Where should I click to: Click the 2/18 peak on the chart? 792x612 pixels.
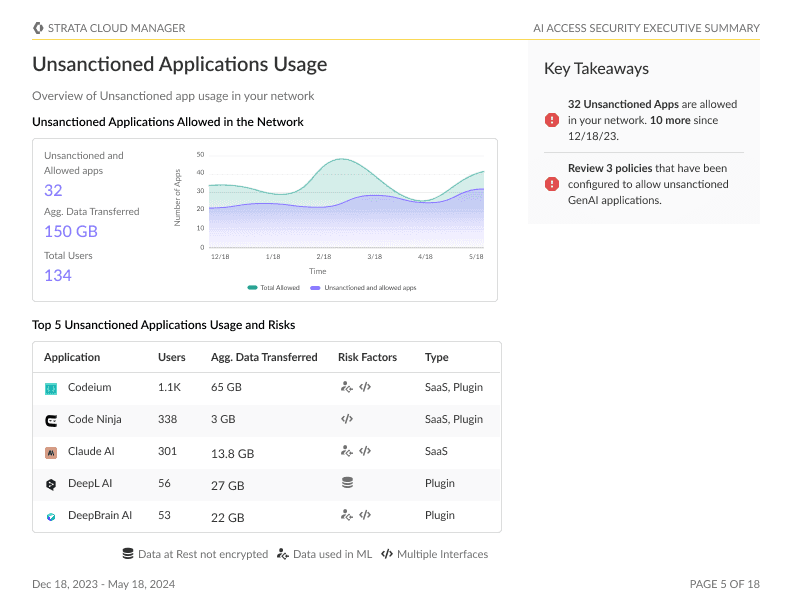[x=340, y=160]
